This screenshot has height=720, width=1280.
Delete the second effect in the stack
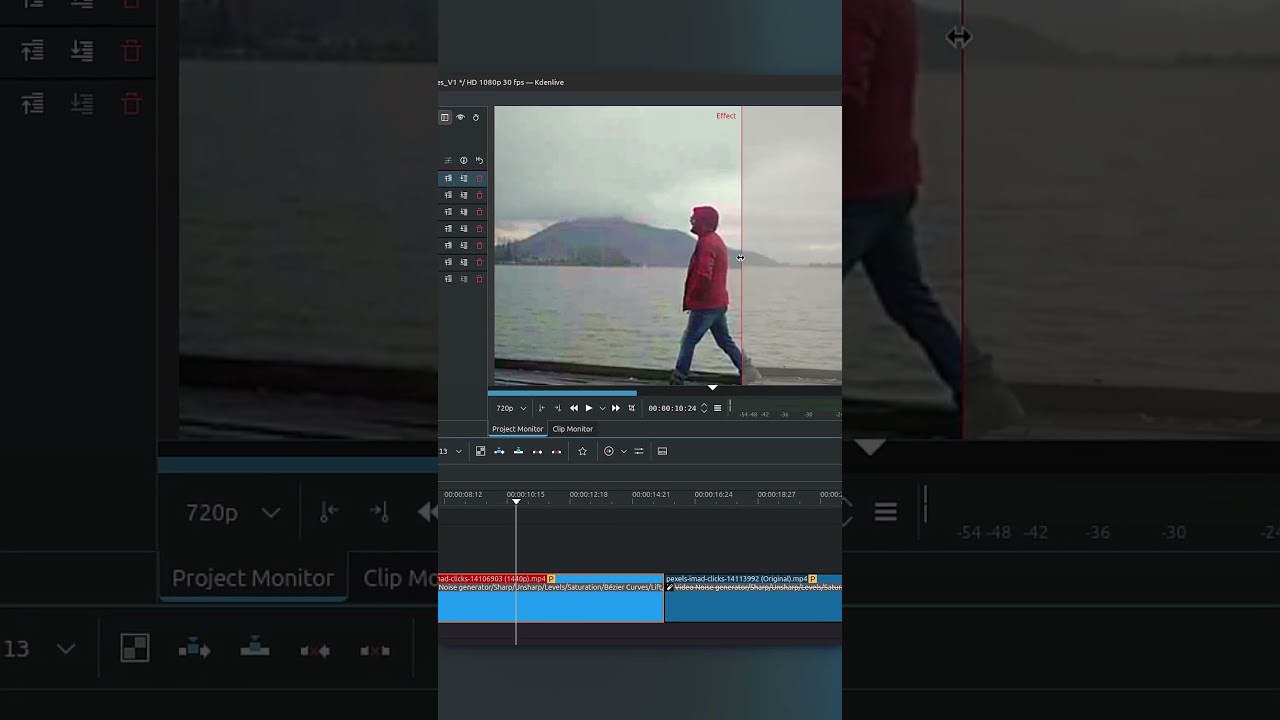pyautogui.click(x=479, y=195)
